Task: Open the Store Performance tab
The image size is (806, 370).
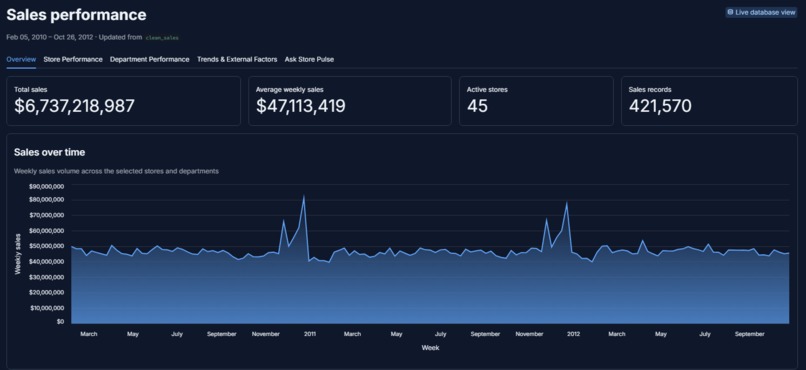Action: coord(73,60)
